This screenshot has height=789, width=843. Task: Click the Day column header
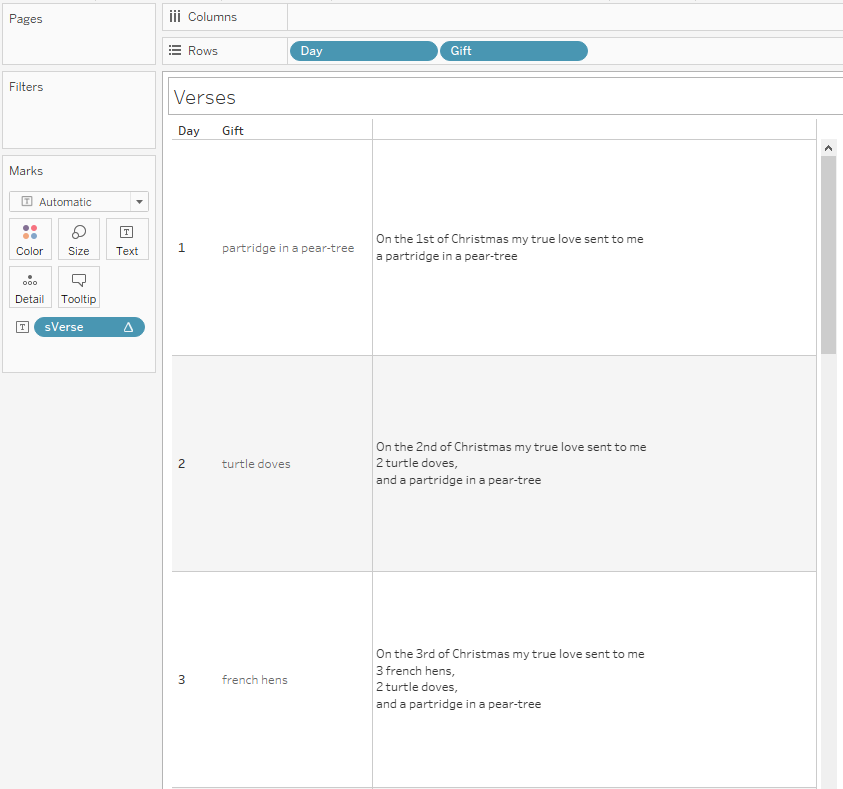point(189,131)
